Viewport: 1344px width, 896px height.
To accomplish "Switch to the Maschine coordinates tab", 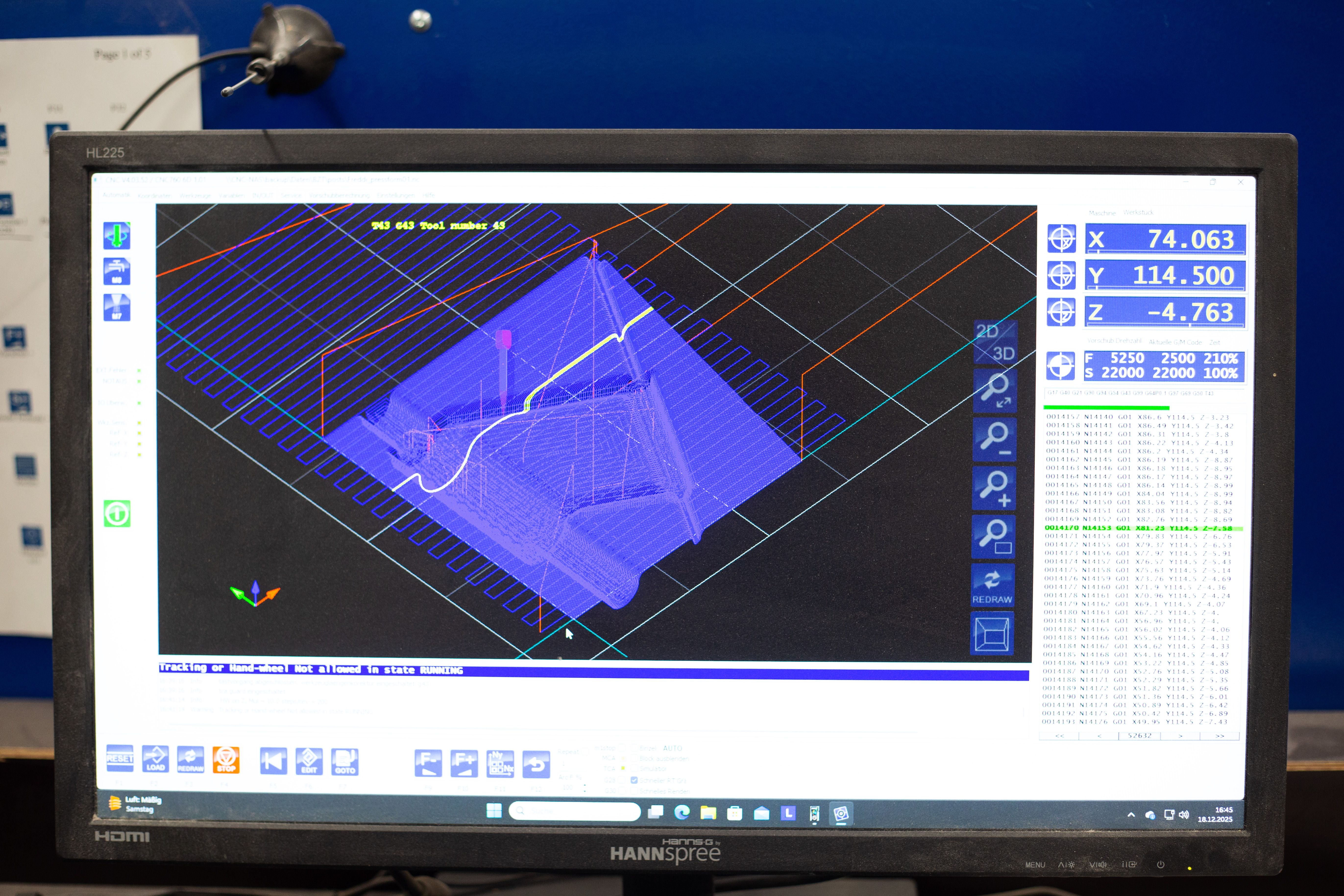I will click(x=1102, y=213).
